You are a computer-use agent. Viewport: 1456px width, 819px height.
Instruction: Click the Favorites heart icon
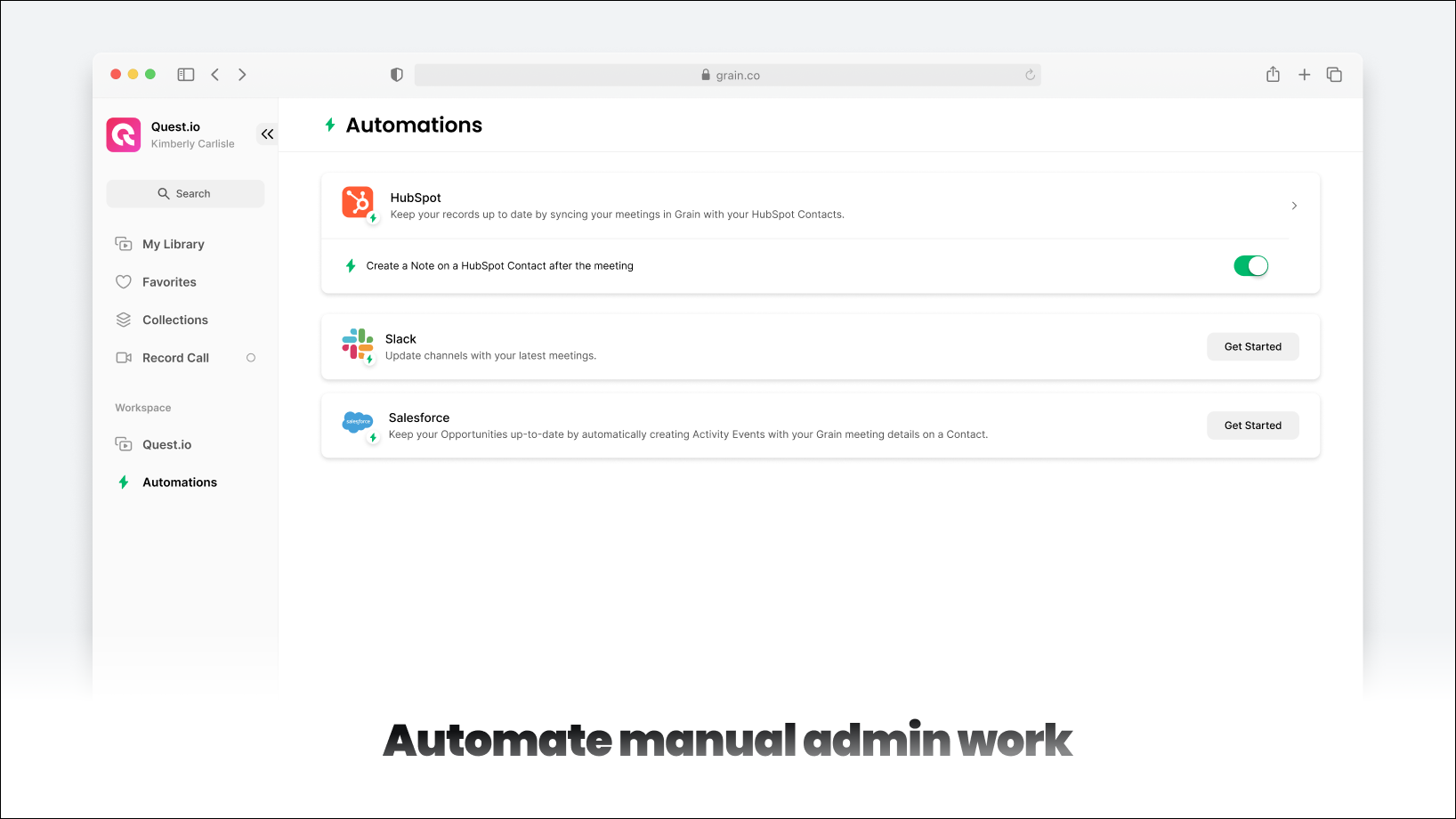click(x=124, y=282)
